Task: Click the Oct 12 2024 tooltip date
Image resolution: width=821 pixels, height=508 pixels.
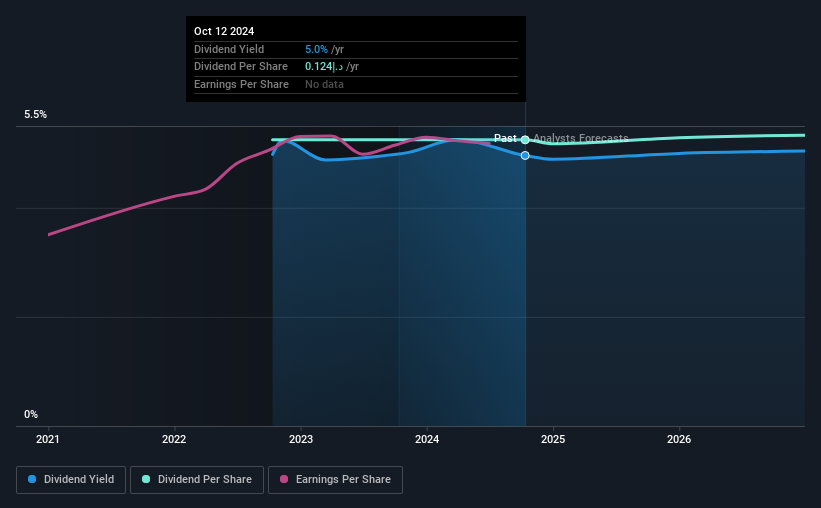Action: coord(224,31)
